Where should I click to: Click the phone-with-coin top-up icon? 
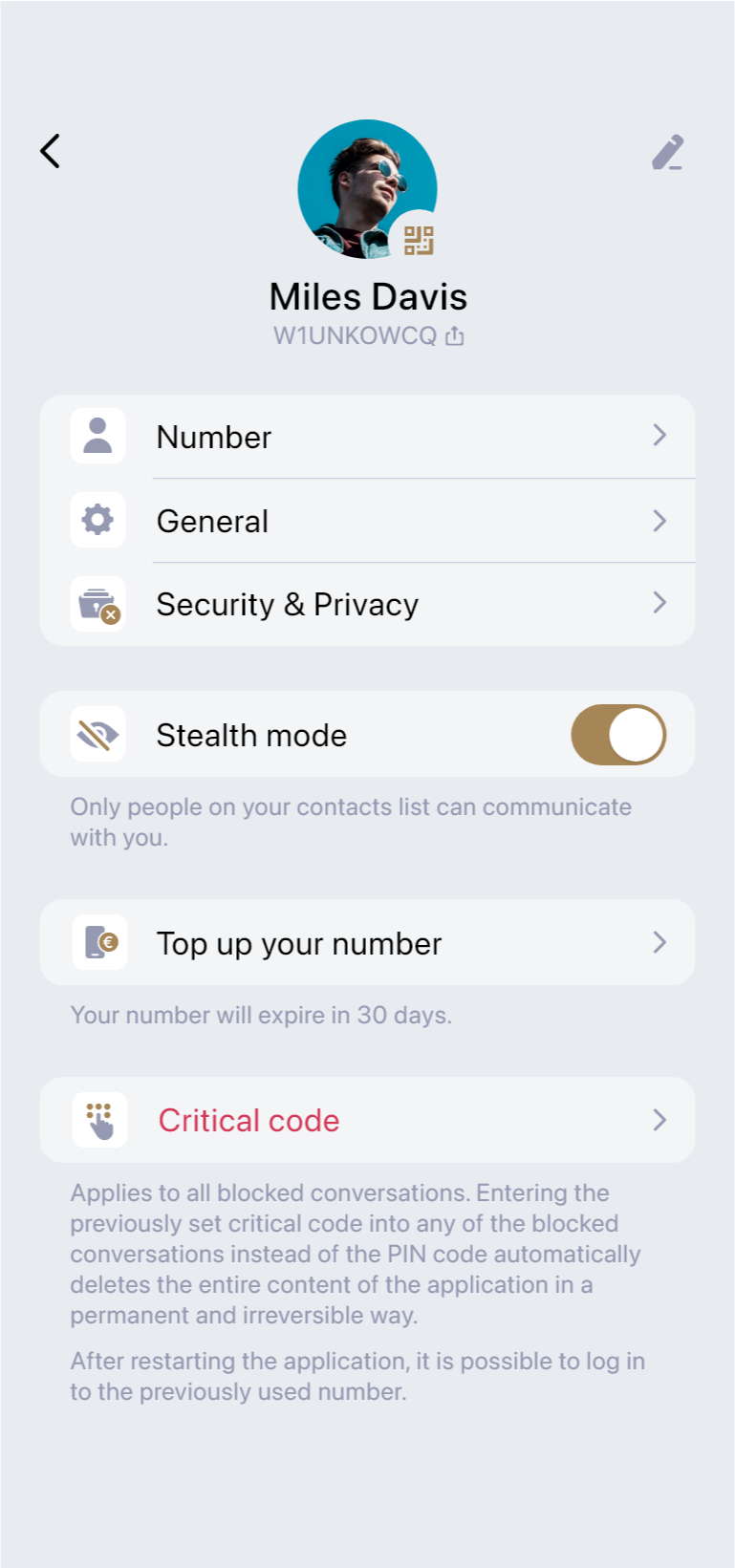99,942
